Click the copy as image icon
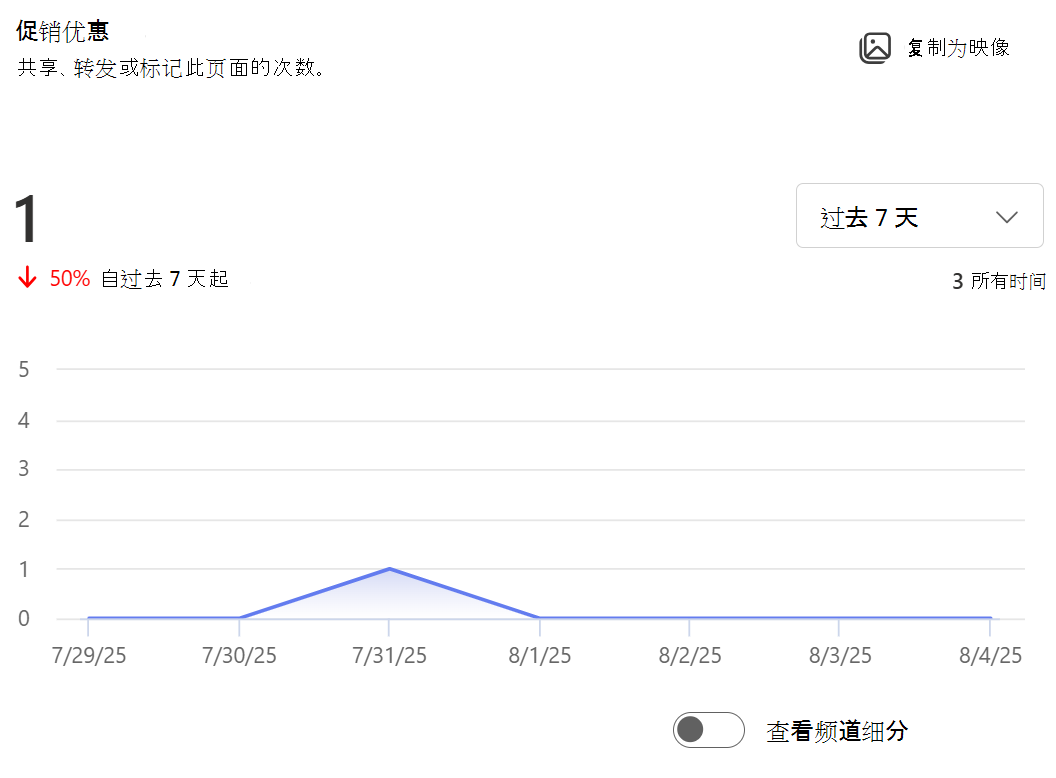1056x778 pixels. click(x=875, y=48)
